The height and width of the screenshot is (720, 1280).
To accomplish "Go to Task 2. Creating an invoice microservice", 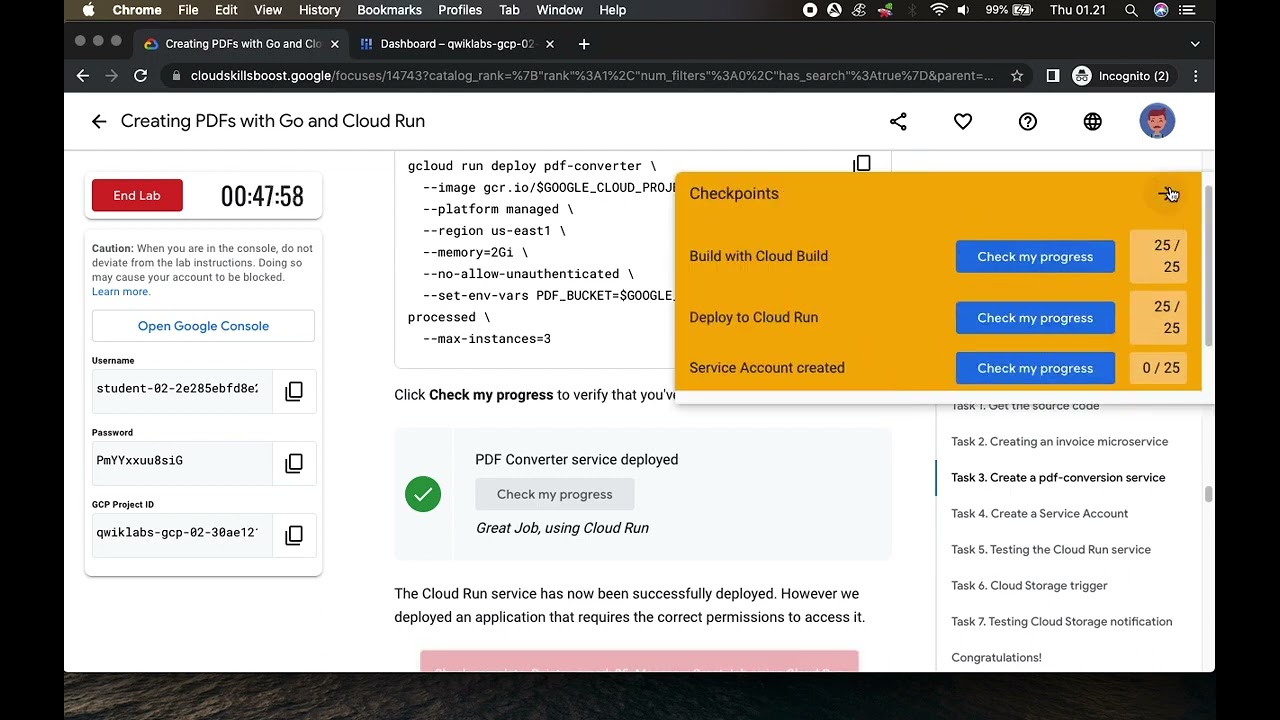I will pyautogui.click(x=1060, y=441).
